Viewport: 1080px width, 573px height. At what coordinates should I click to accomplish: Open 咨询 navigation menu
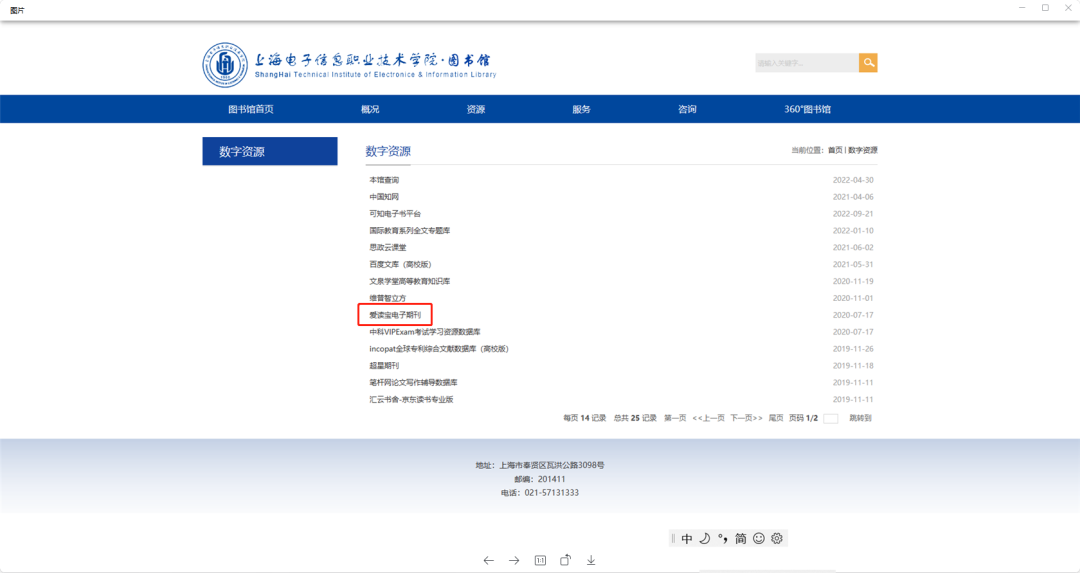tap(687, 109)
